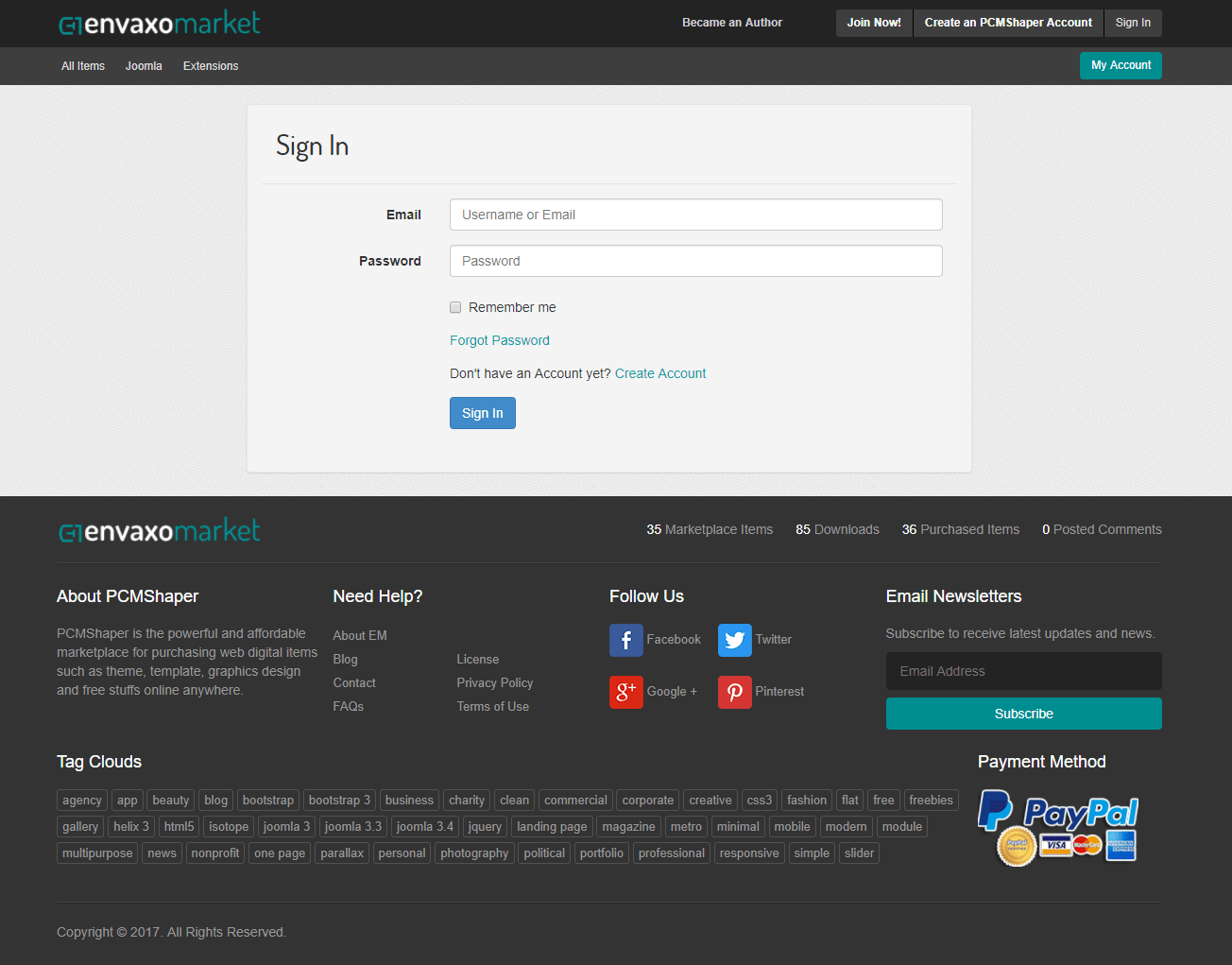
Task: Select the freebies tag
Action: (931, 801)
